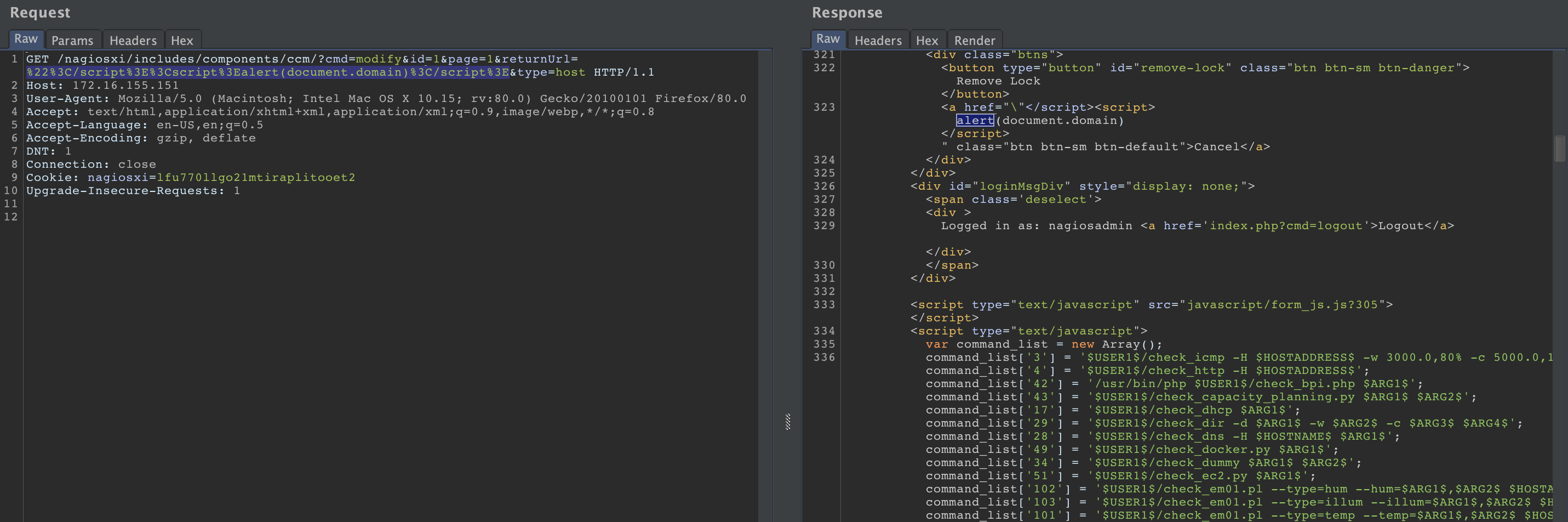This screenshot has width=1568, height=522.
Task: Click the highlighted alert word in response
Action: click(975, 121)
